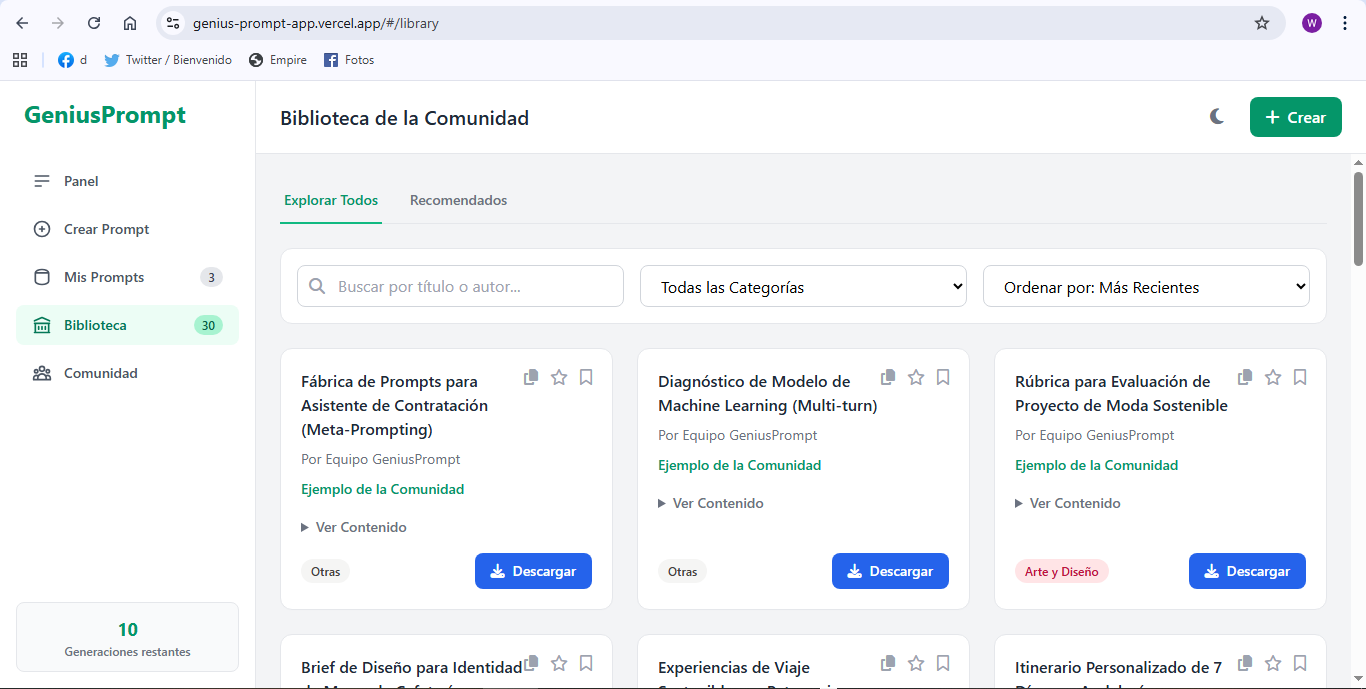Viewport: 1366px width, 689px height.
Task: Copy the Fábrica de Prompts card content
Action: [531, 377]
